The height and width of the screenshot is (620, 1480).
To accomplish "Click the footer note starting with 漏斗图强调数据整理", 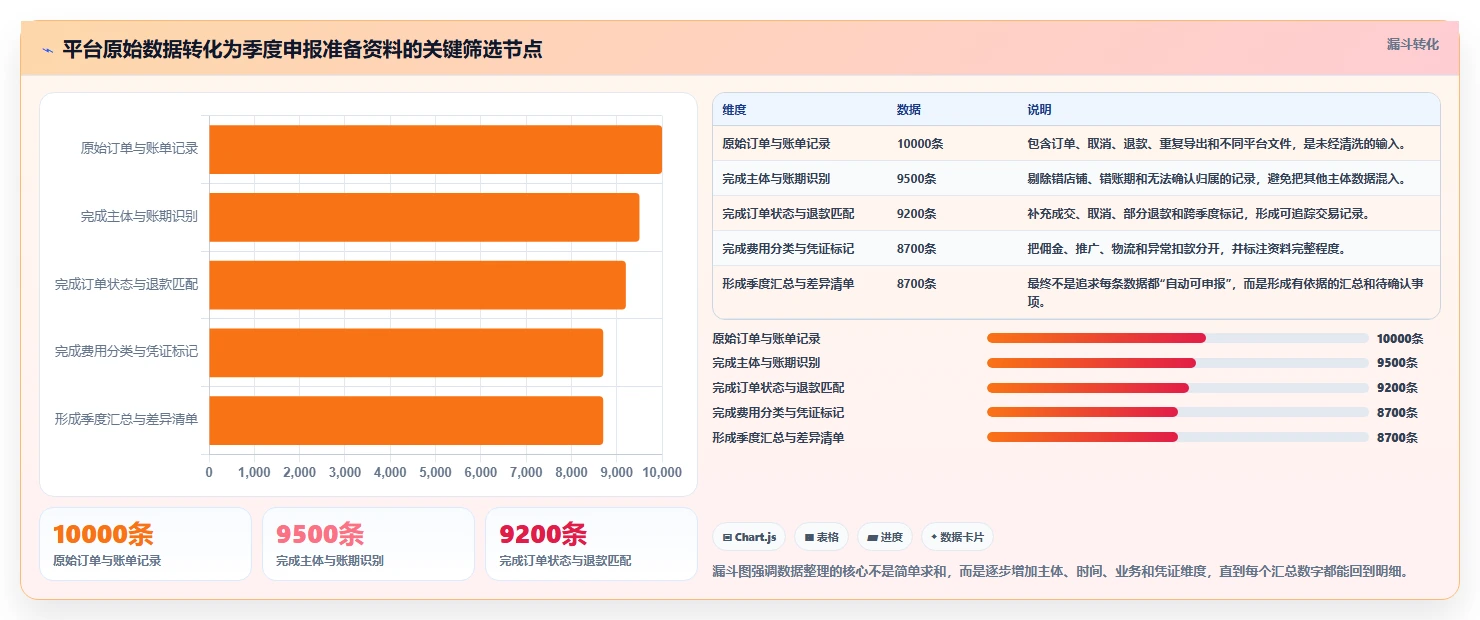I will [x=1060, y=572].
